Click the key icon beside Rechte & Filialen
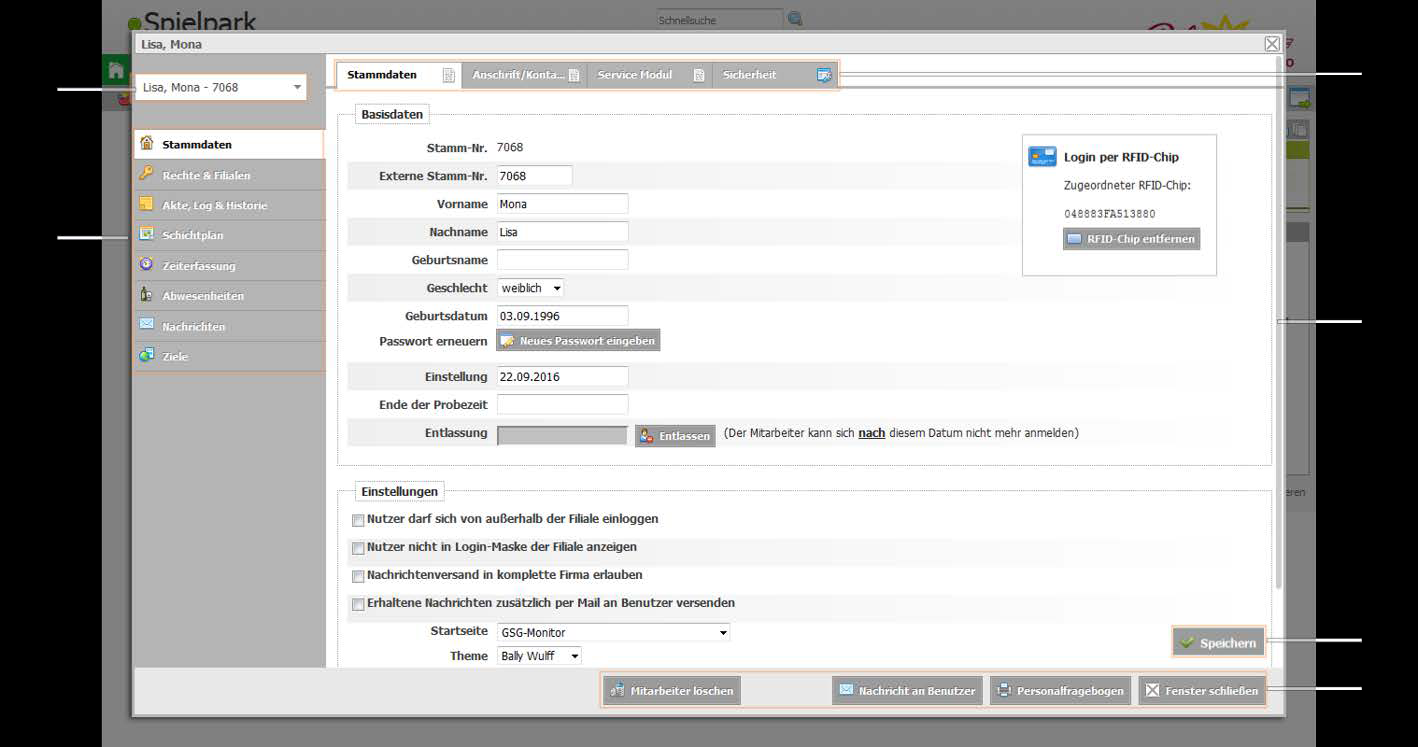Image resolution: width=1418 pixels, height=747 pixels. pos(146,174)
